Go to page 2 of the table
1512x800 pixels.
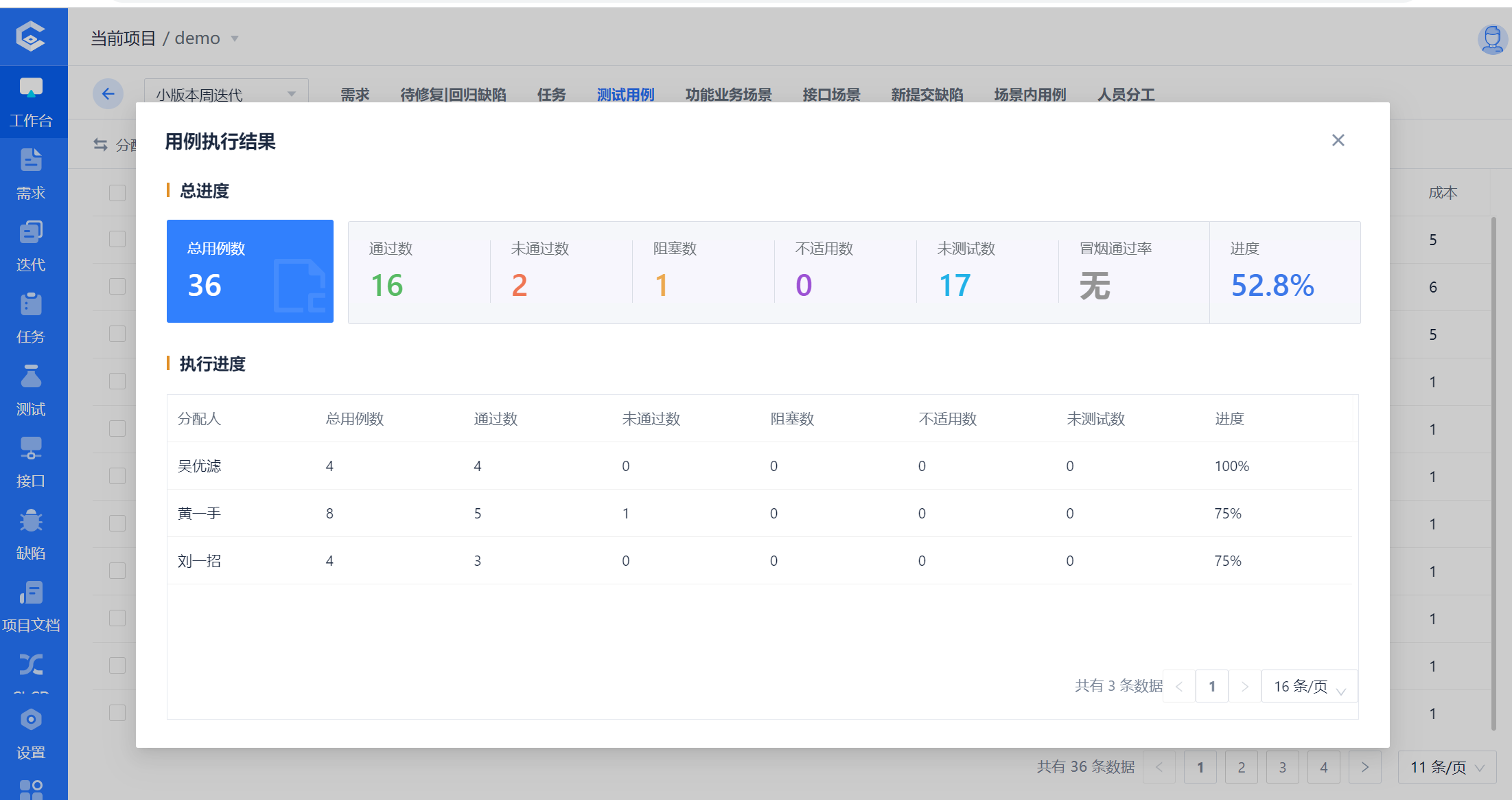tap(1241, 767)
